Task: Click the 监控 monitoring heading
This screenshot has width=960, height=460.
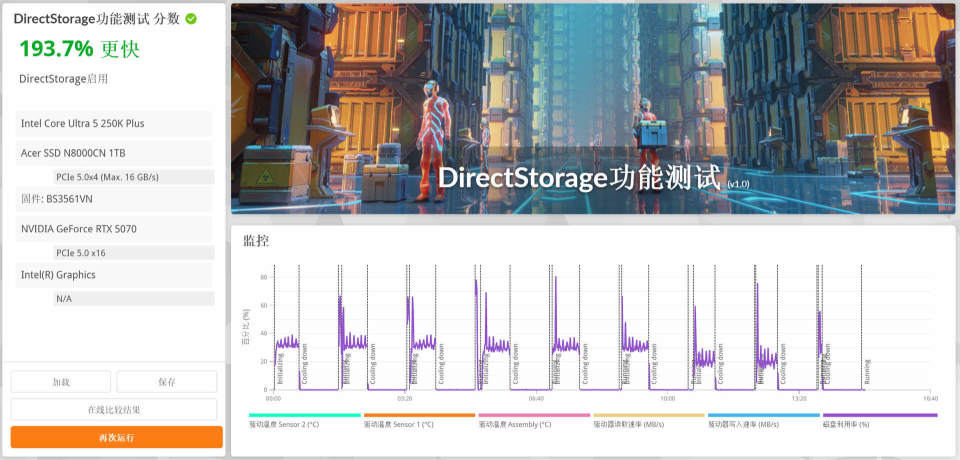Action: tap(256, 241)
